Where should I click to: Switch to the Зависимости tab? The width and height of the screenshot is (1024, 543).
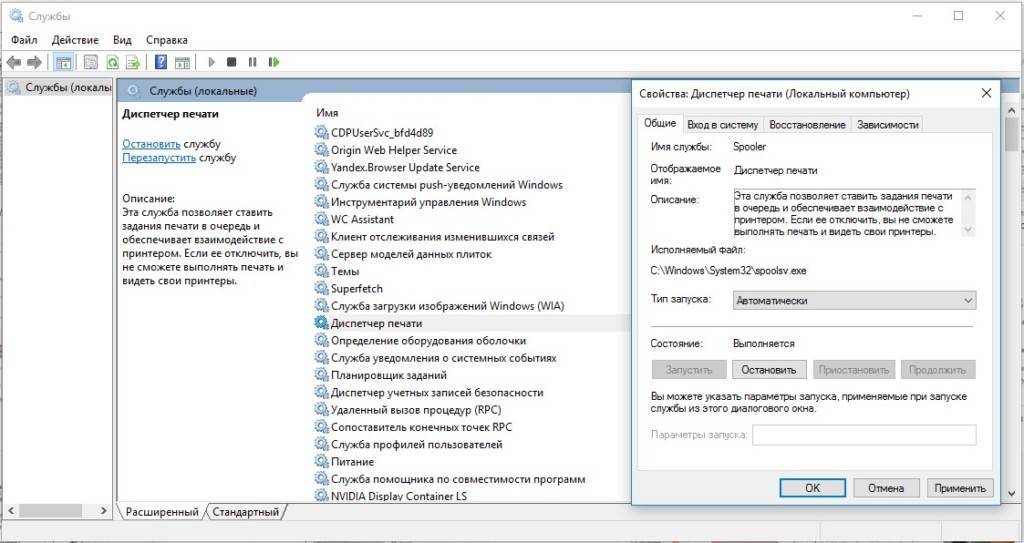[887, 125]
